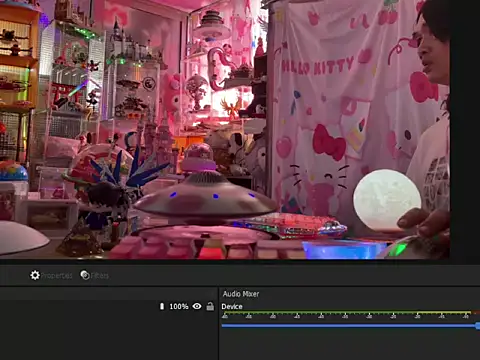This screenshot has width=480, height=360.
Task: Click the camera preview canvas
Action: point(225,129)
